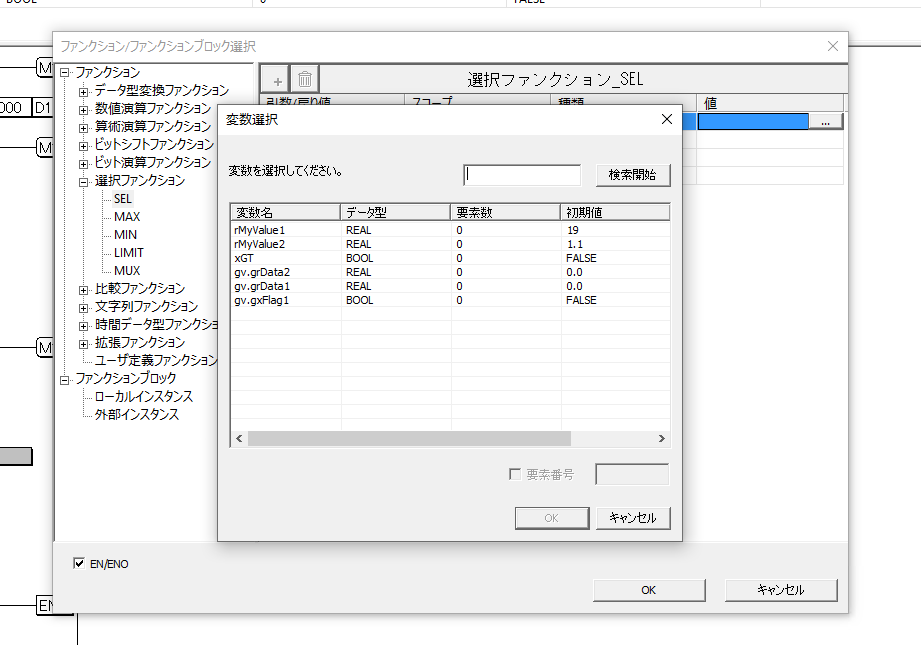Click the horizontal scrollbar left arrow

pos(239,439)
